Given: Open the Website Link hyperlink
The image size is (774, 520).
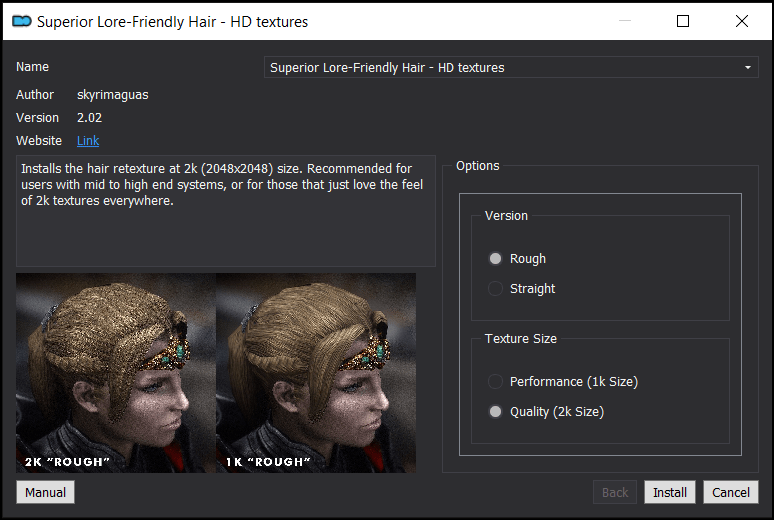Looking at the screenshot, I should pos(88,141).
